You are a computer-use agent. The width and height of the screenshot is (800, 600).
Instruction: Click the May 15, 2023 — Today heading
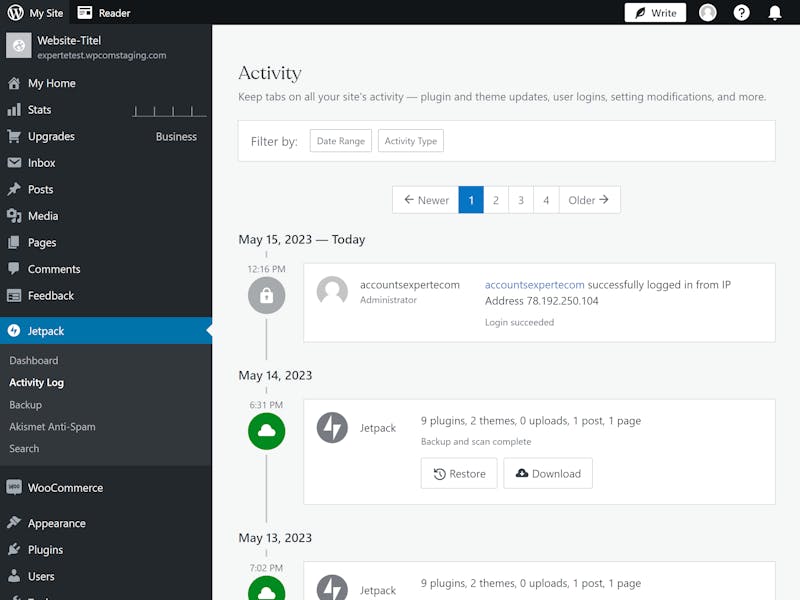302,239
